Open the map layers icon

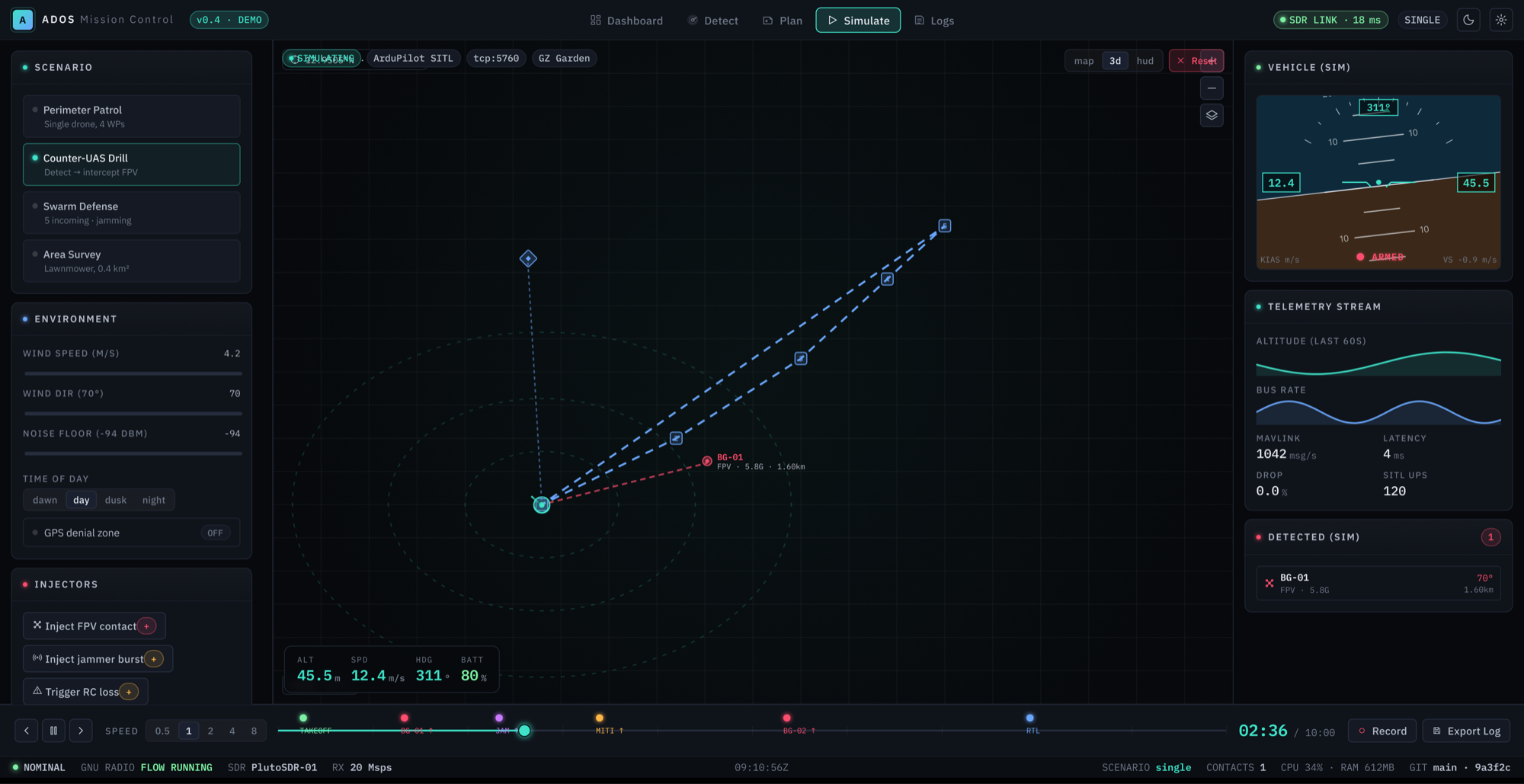1212,116
